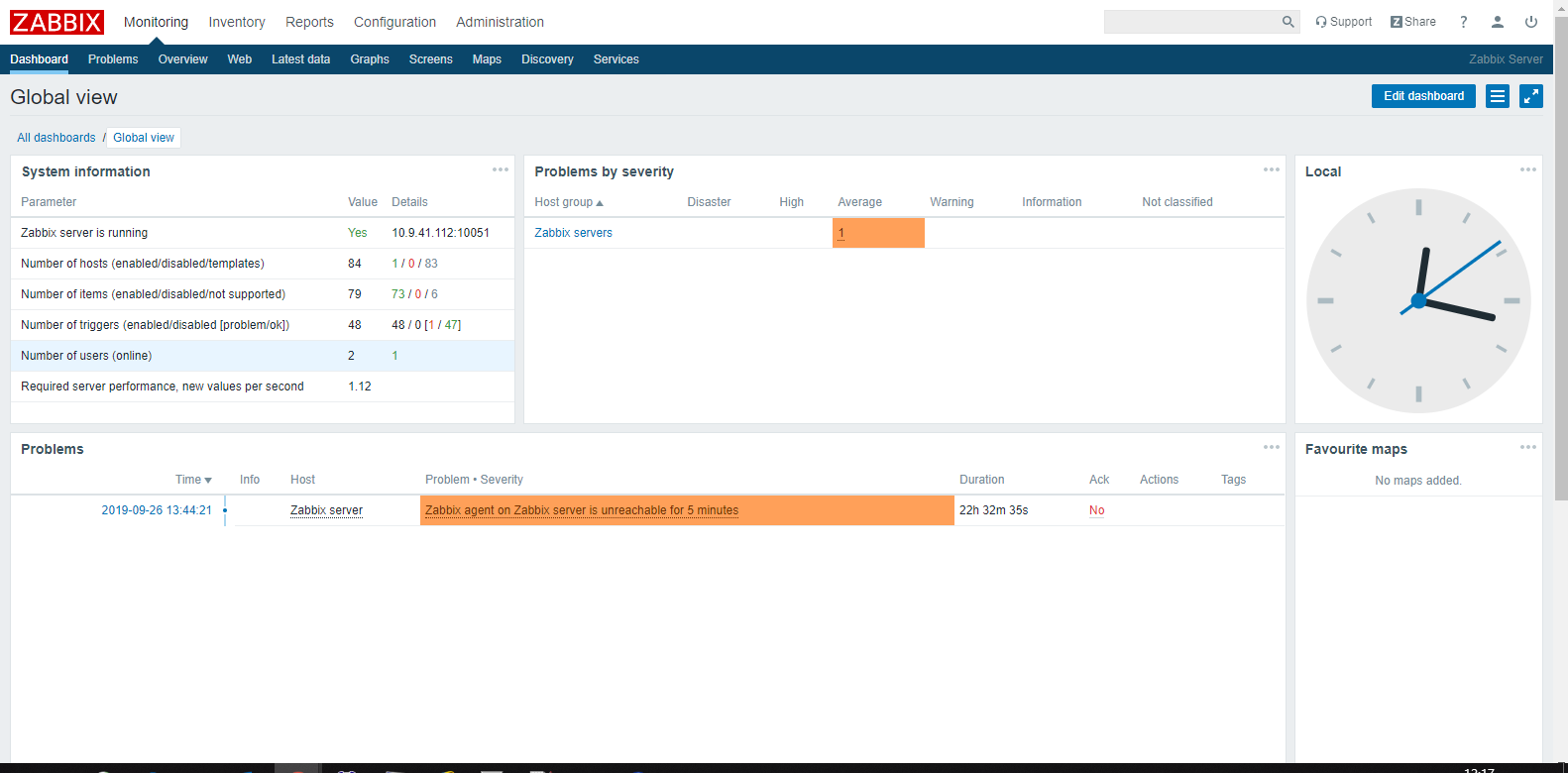
Task: Open the help question mark icon
Action: tap(1463, 22)
